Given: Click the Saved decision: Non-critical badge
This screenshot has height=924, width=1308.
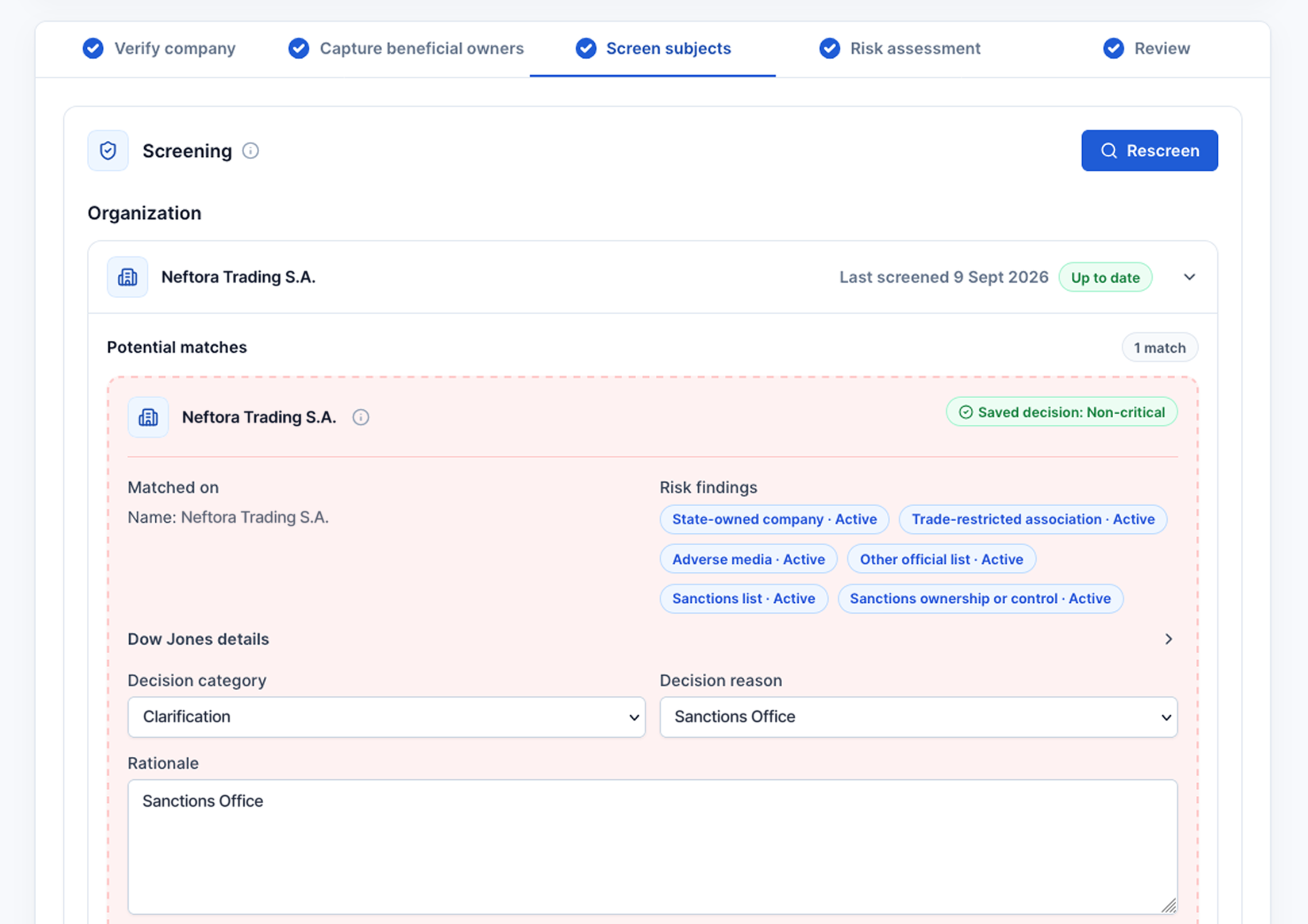Looking at the screenshot, I should [1061, 412].
